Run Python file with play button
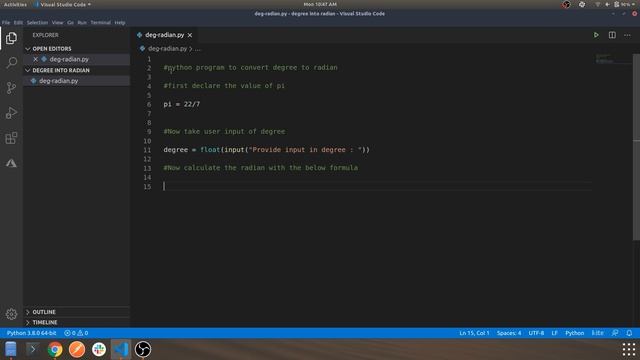This screenshot has height=360, width=640. click(x=596, y=35)
